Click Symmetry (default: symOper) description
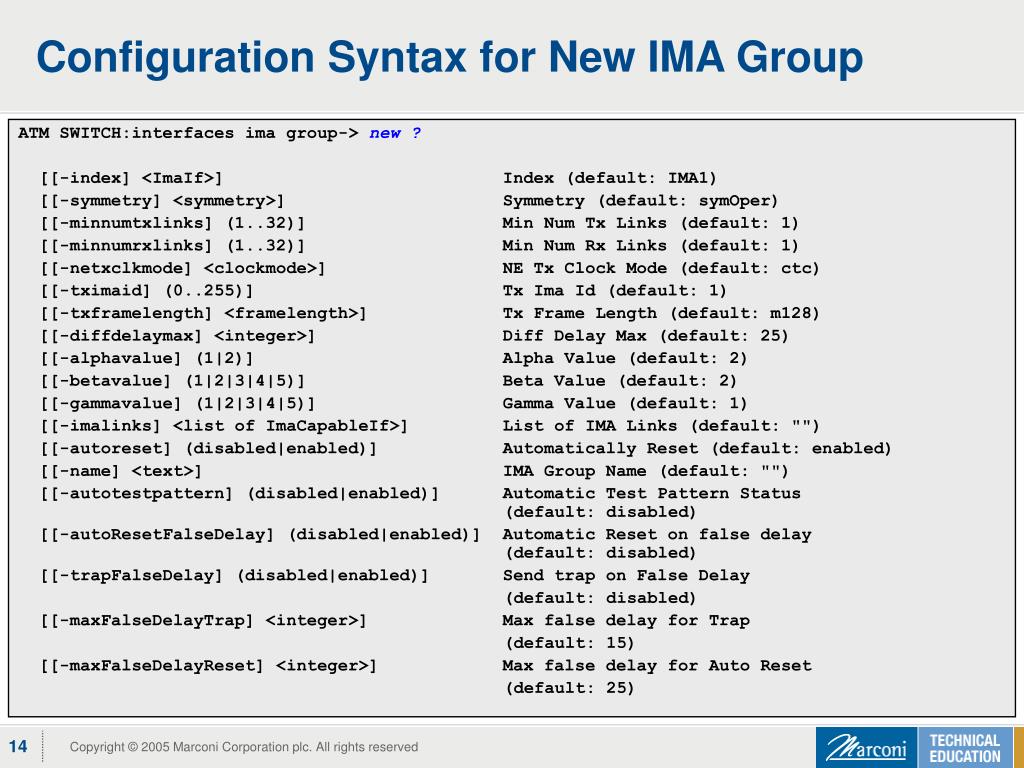 (640, 201)
